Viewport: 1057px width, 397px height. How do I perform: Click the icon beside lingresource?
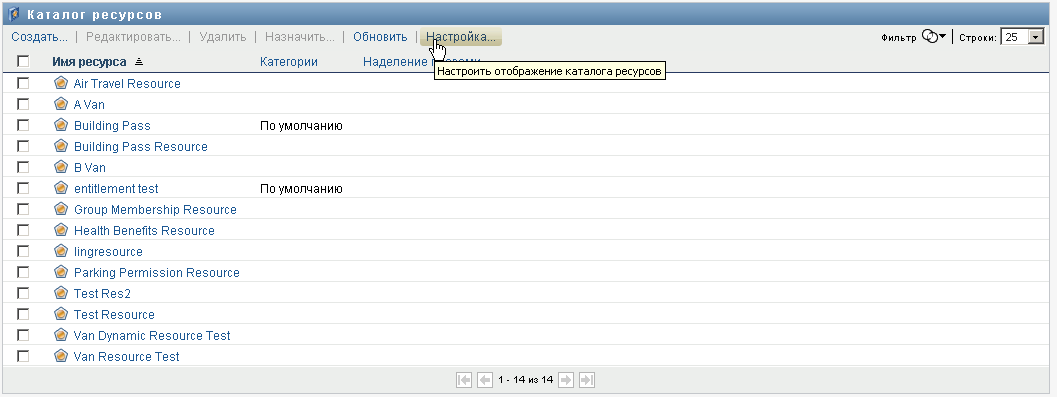[61, 251]
